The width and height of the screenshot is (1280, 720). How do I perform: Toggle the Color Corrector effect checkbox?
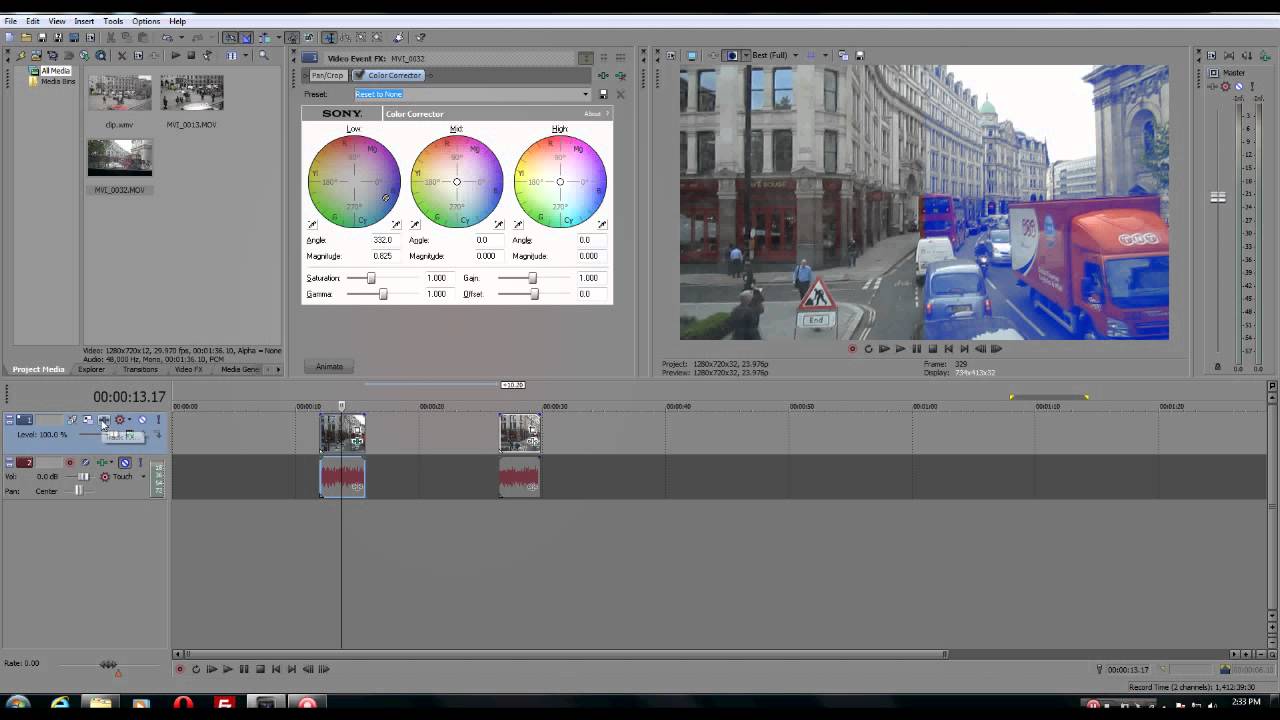click(359, 75)
